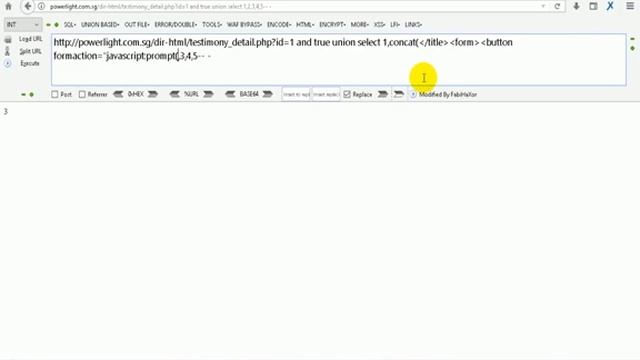Click the minus icon beside the INT dropdown
Viewport: 640px width, 360px height.
(49, 25)
